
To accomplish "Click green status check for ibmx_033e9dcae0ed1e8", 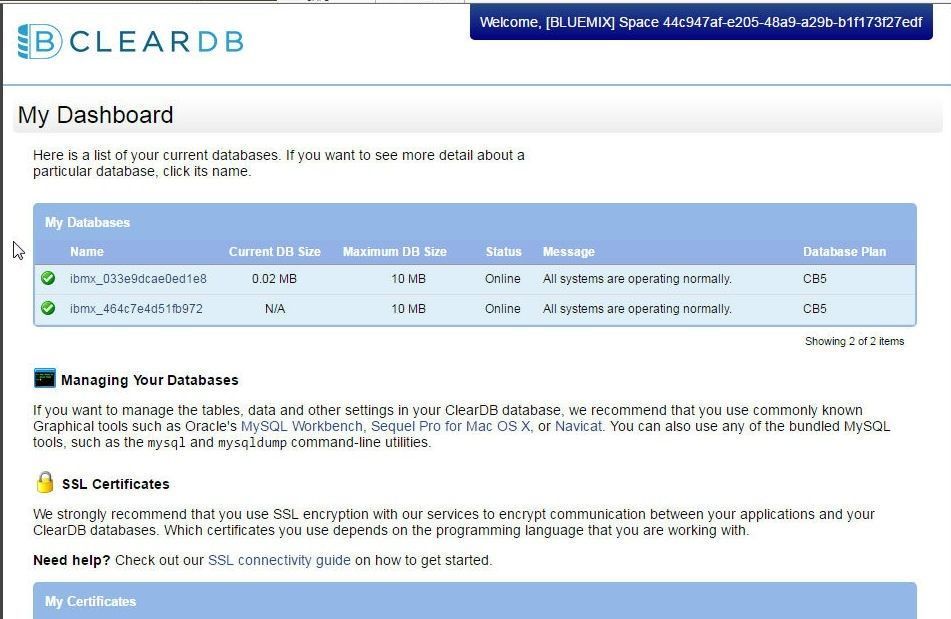I will coord(48,278).
